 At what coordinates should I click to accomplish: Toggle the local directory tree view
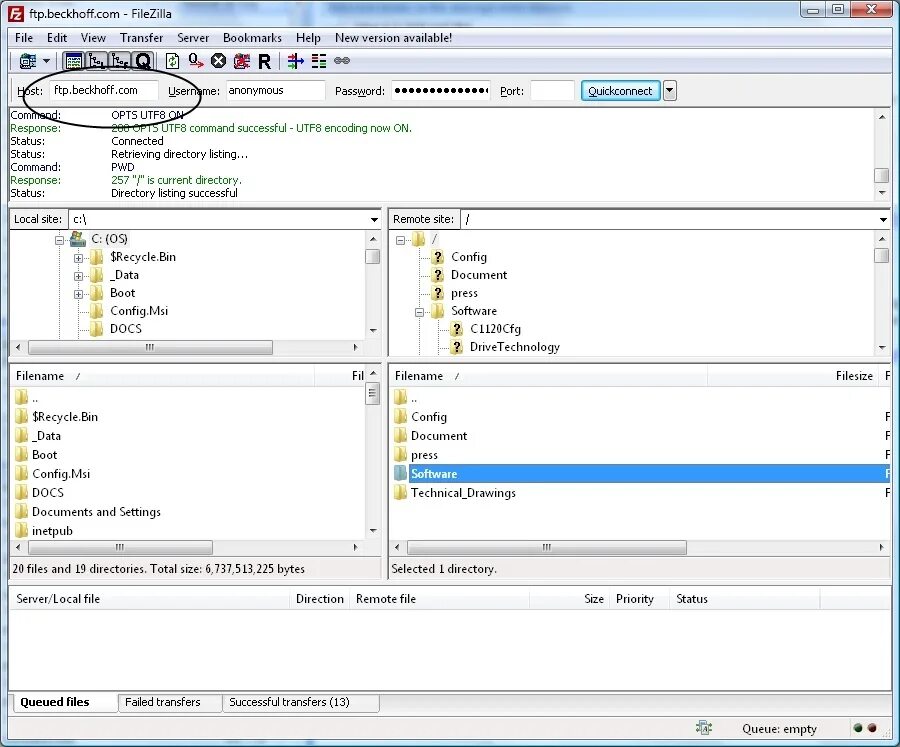tap(96, 61)
